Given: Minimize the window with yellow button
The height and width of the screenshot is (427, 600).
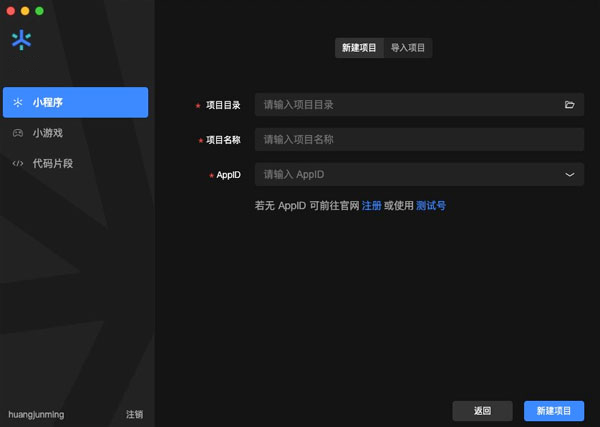Looking at the screenshot, I should point(25,11).
